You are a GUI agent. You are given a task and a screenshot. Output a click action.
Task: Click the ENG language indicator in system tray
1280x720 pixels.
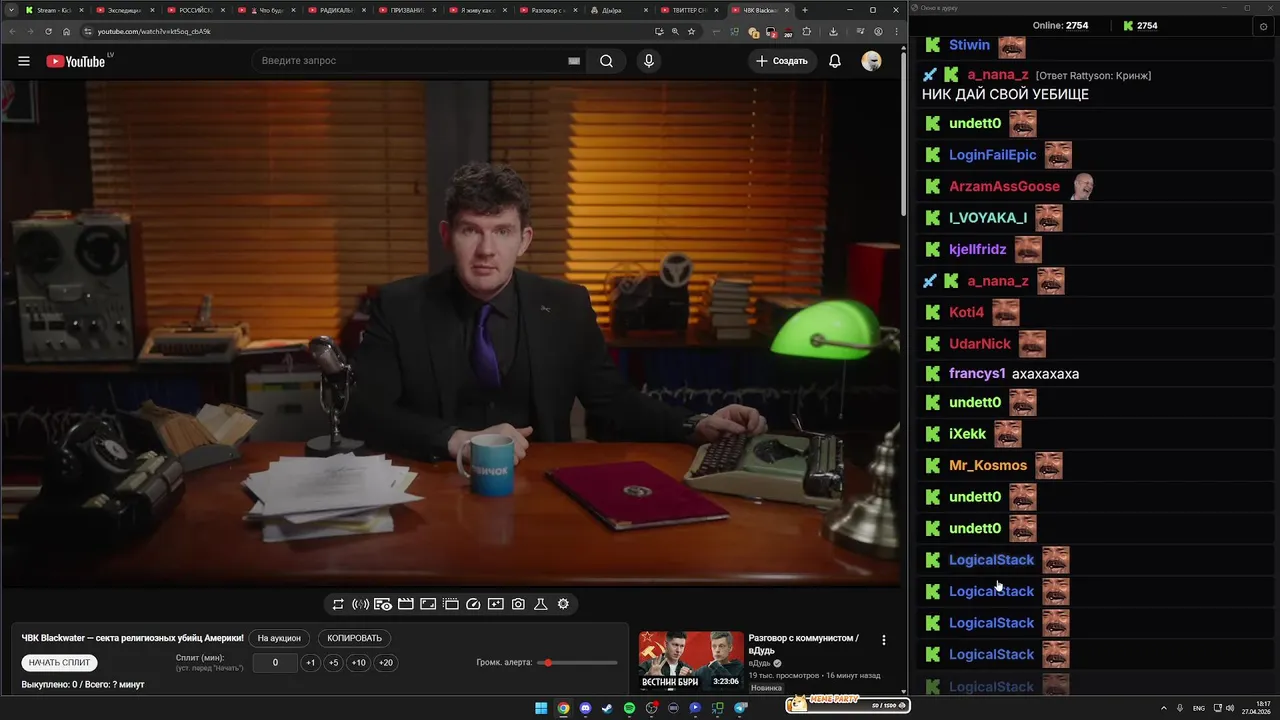click(1199, 708)
